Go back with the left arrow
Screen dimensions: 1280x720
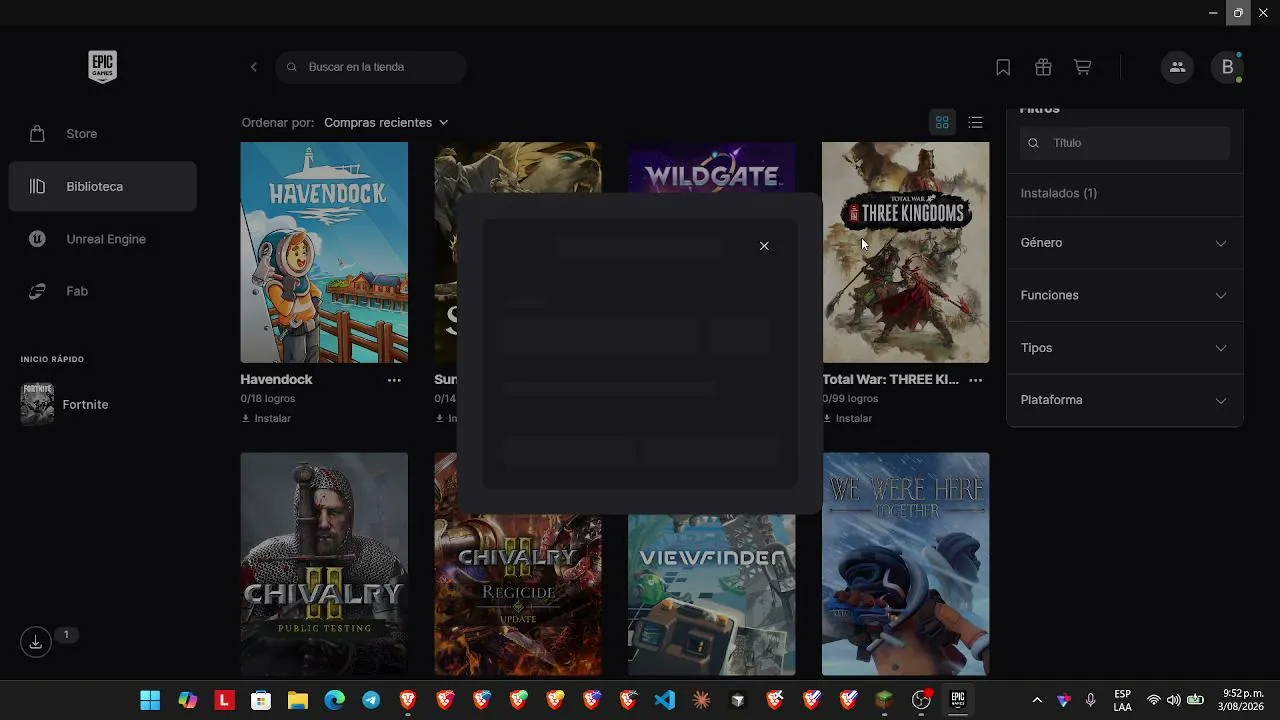[254, 67]
